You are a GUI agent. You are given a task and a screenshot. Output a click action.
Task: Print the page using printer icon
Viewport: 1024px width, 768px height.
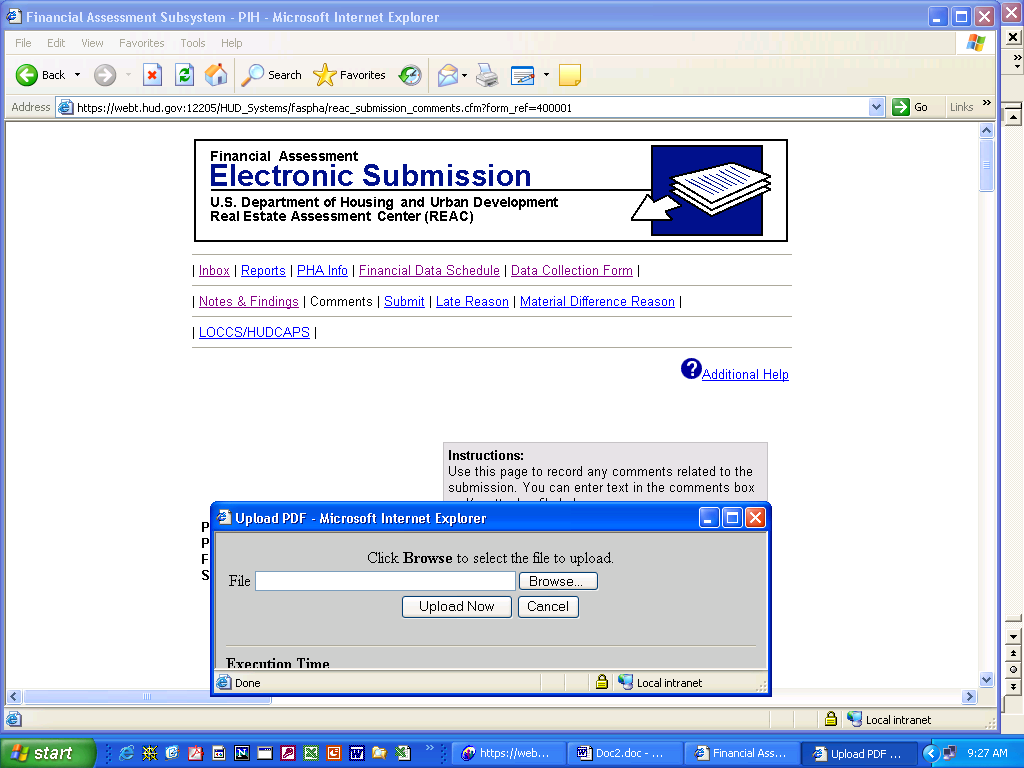tap(487, 75)
